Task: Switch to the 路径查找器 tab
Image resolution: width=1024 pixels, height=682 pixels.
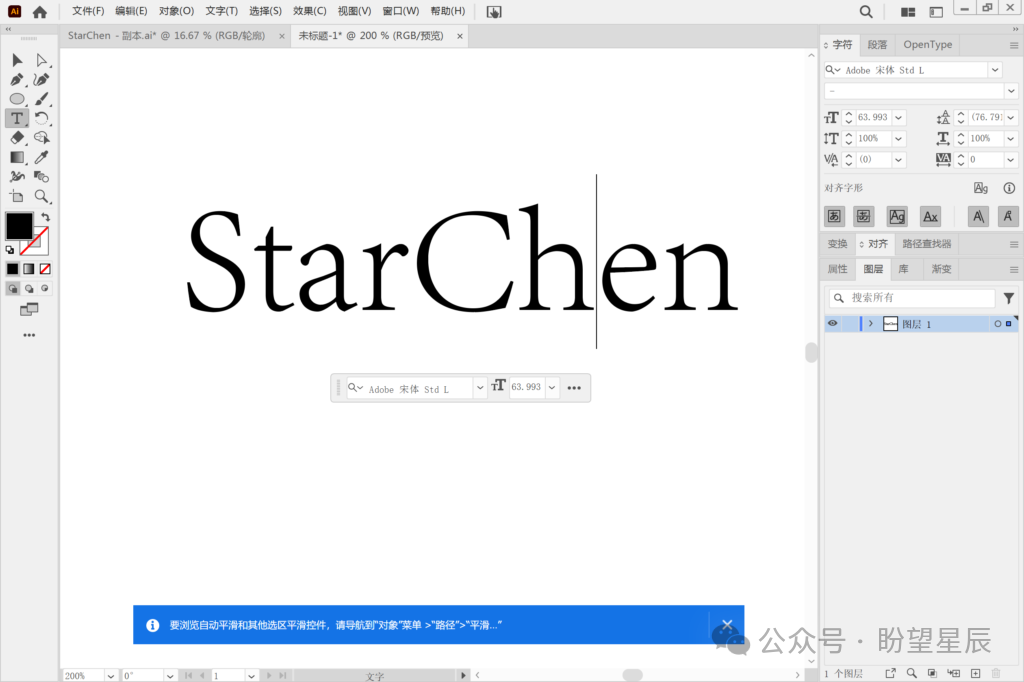Action: point(927,244)
